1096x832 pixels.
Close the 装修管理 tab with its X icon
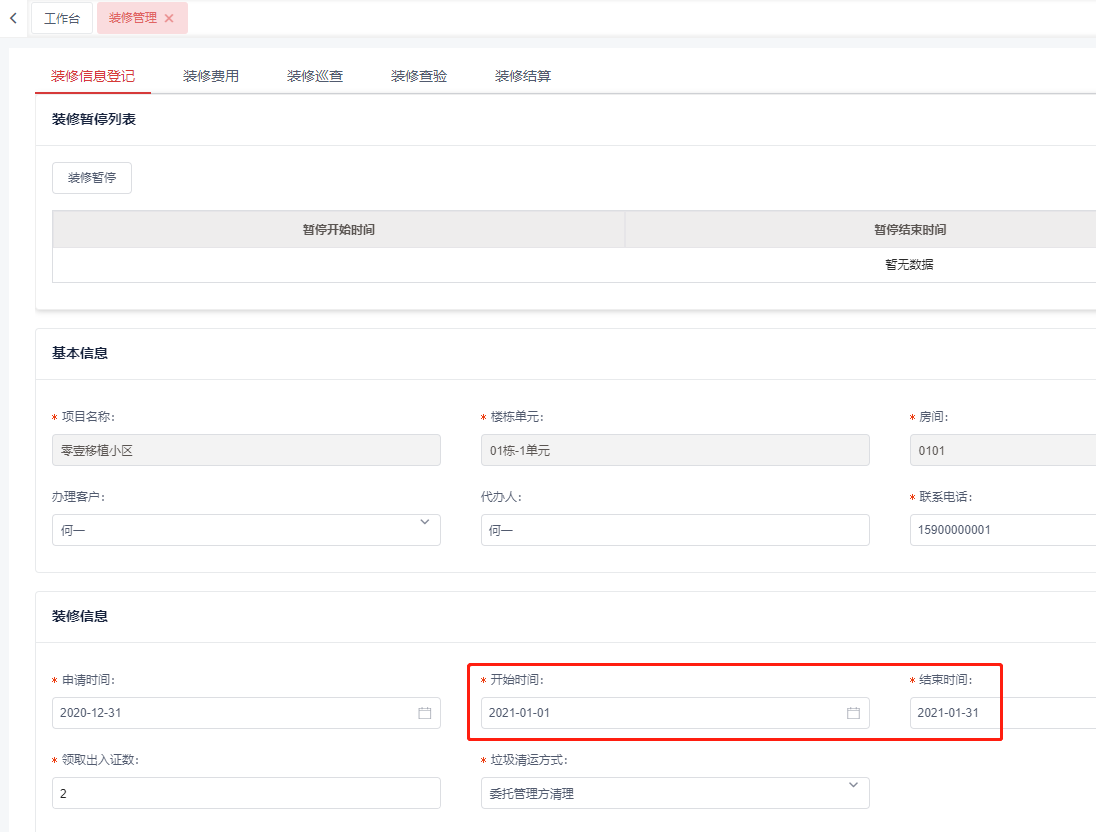click(169, 18)
